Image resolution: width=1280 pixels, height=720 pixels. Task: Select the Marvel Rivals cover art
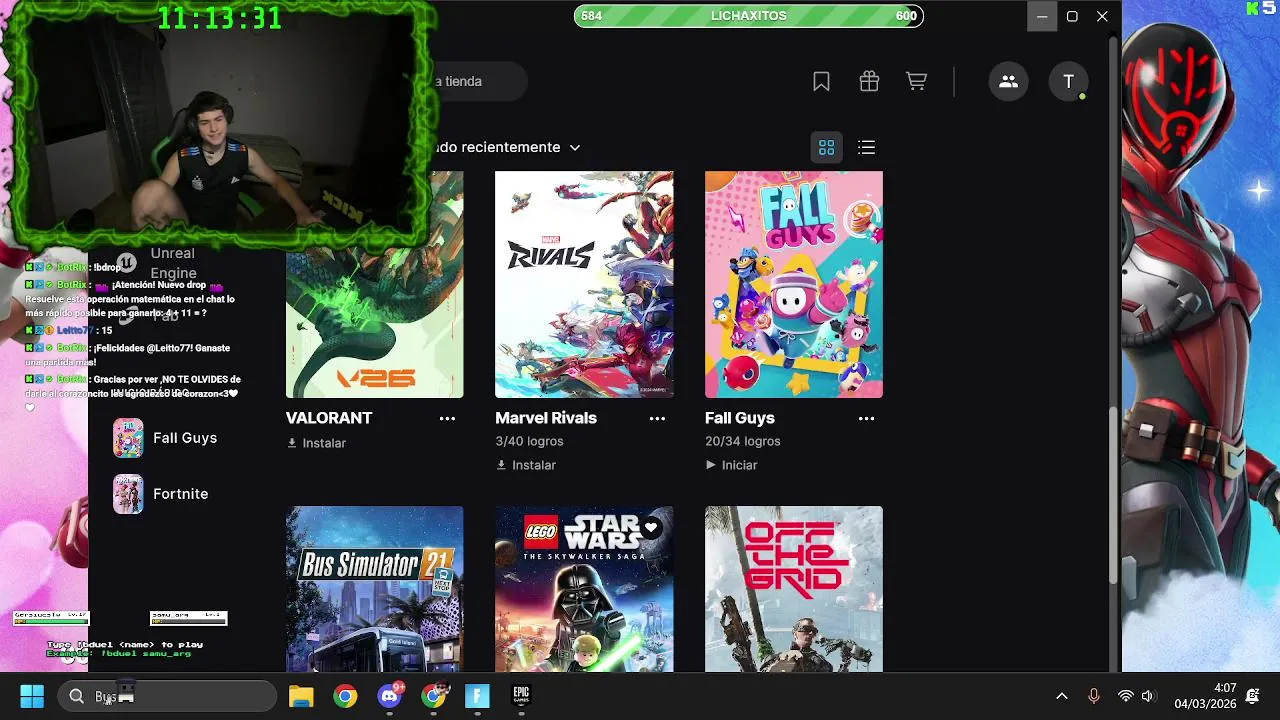click(584, 284)
